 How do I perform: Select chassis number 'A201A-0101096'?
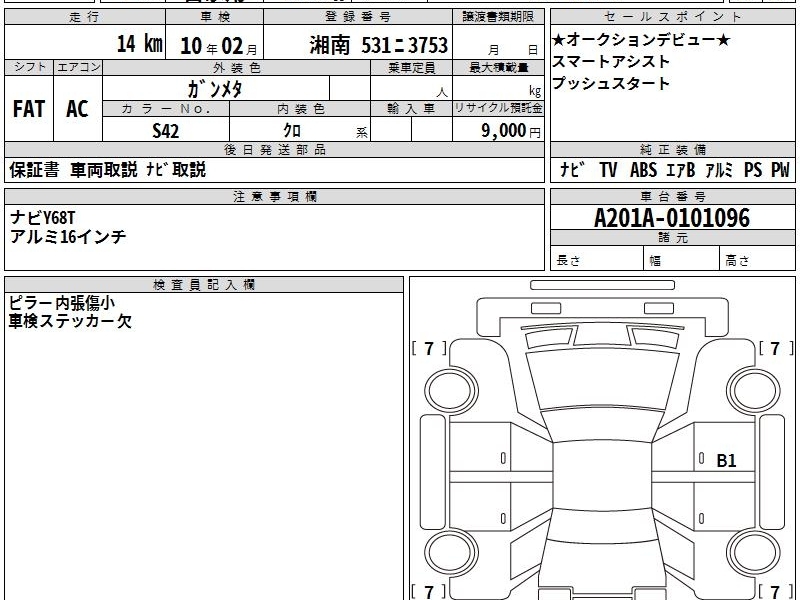point(672,218)
